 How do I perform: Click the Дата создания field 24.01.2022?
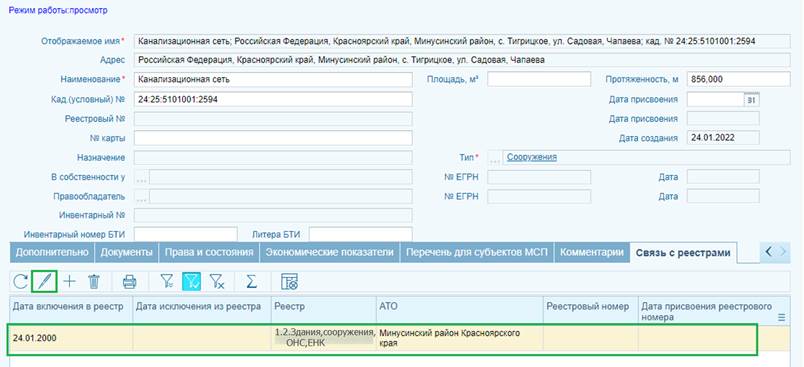tap(723, 138)
